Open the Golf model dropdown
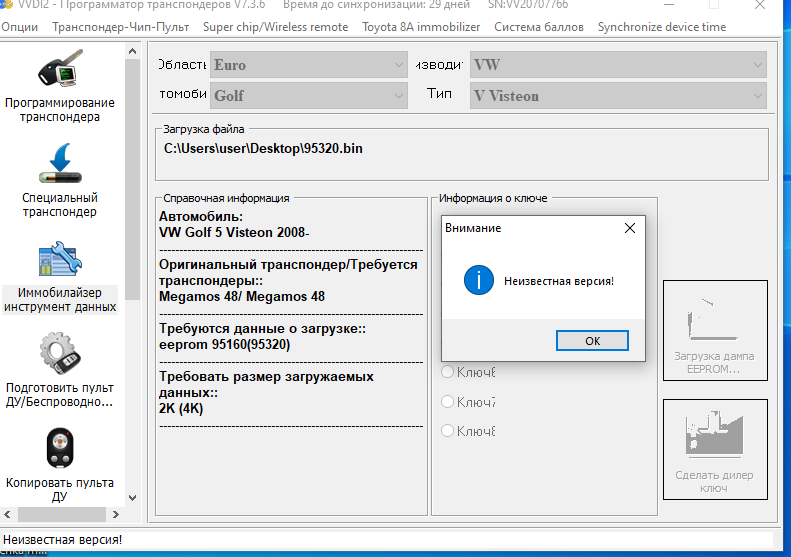Image resolution: width=791 pixels, height=557 pixels. click(x=309, y=96)
